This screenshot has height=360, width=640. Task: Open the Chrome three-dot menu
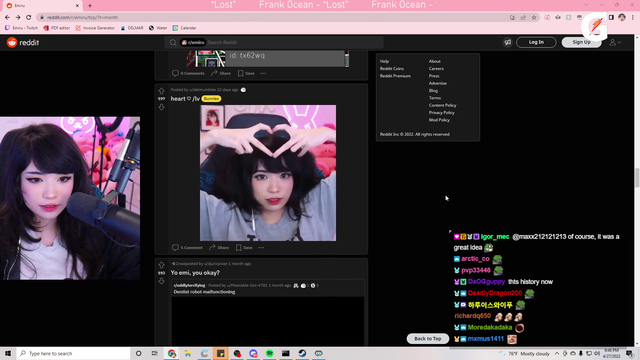(633, 18)
